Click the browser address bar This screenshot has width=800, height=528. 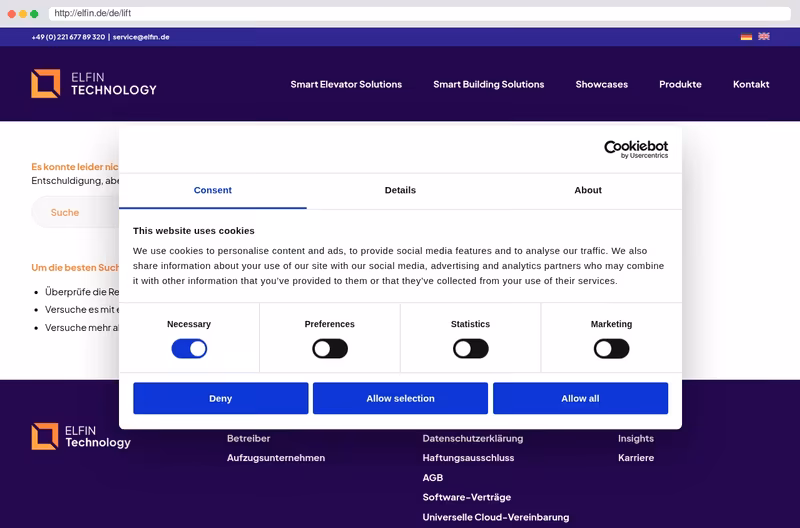pos(419,13)
